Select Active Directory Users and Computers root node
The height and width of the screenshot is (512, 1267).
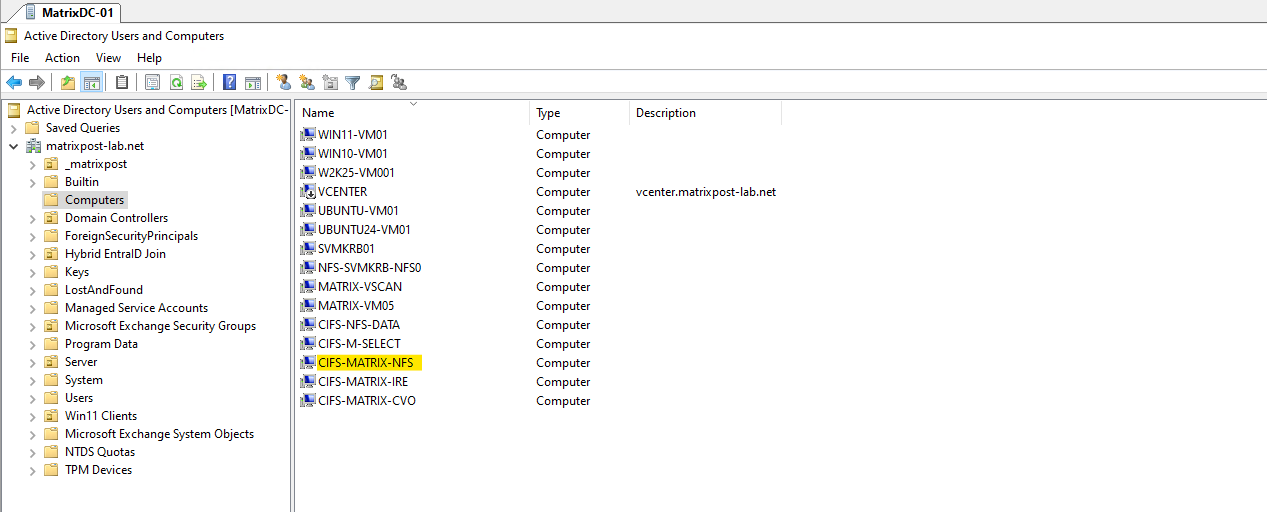157,110
